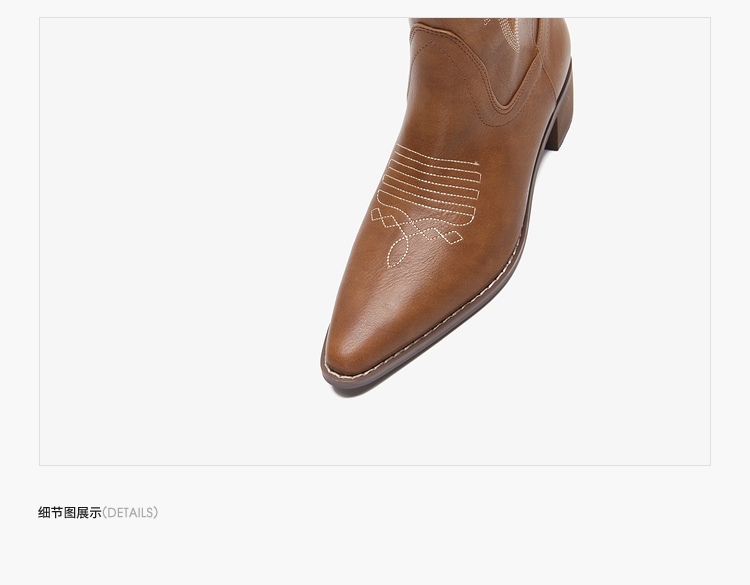Click the embroidery at the top of the shaft

click(x=507, y=30)
